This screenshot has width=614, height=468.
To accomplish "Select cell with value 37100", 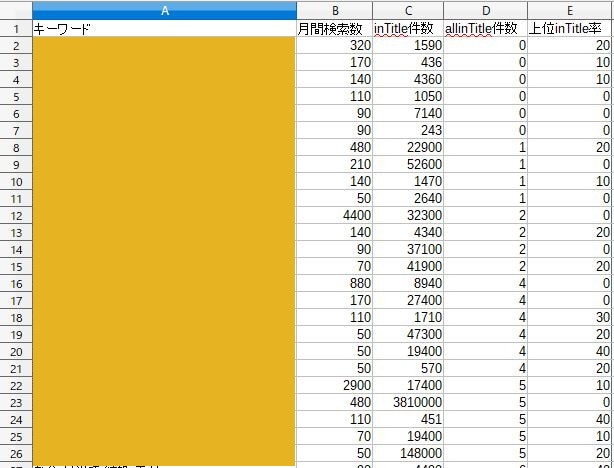I will point(408,249).
